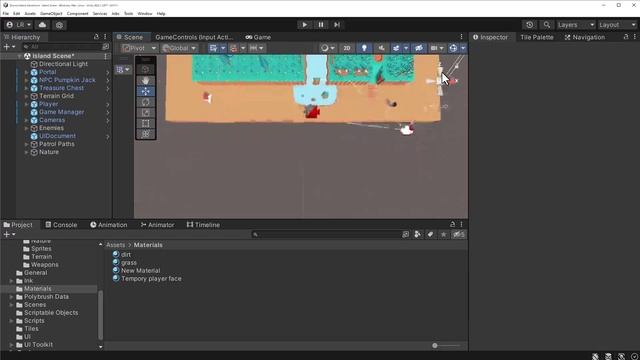Adjust the Project icon size slider

point(446,346)
